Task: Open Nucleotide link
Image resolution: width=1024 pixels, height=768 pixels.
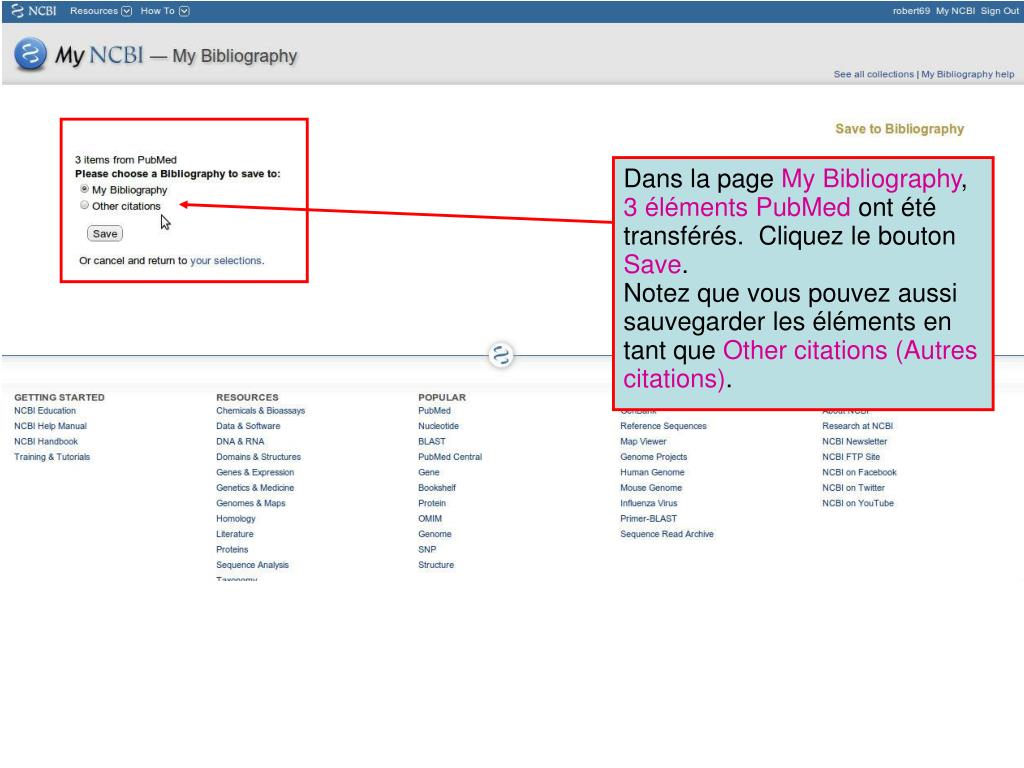Action: 438,426
